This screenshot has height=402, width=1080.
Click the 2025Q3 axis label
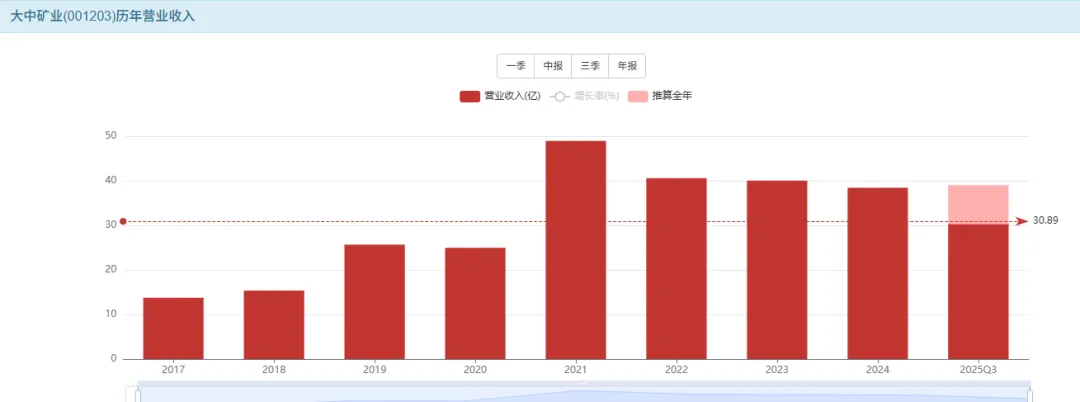[x=978, y=370]
